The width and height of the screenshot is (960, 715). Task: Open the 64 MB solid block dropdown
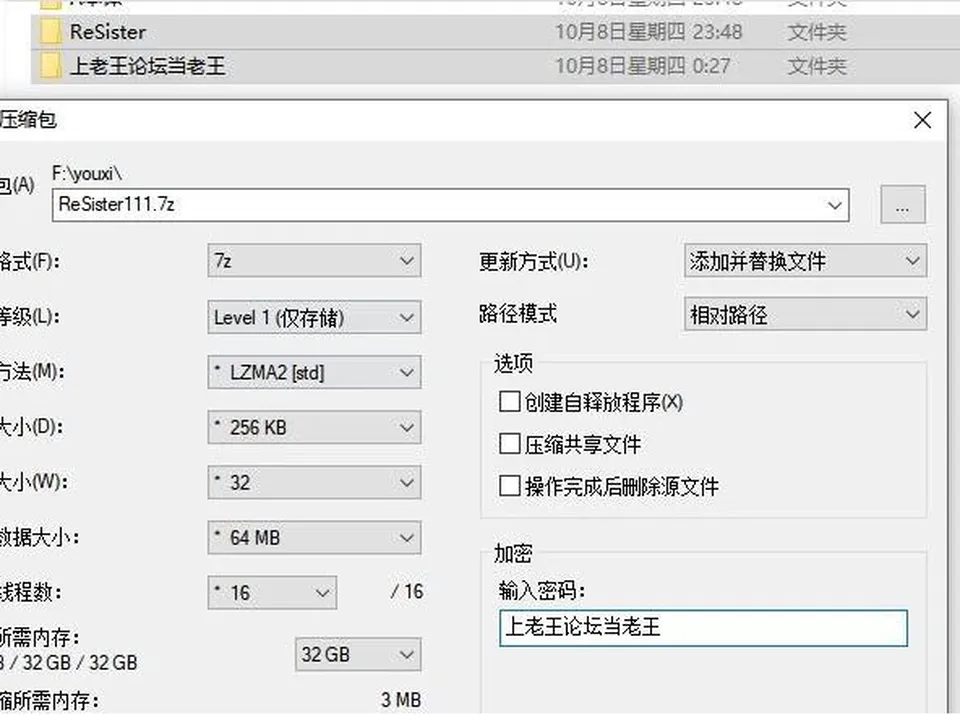(x=314, y=537)
